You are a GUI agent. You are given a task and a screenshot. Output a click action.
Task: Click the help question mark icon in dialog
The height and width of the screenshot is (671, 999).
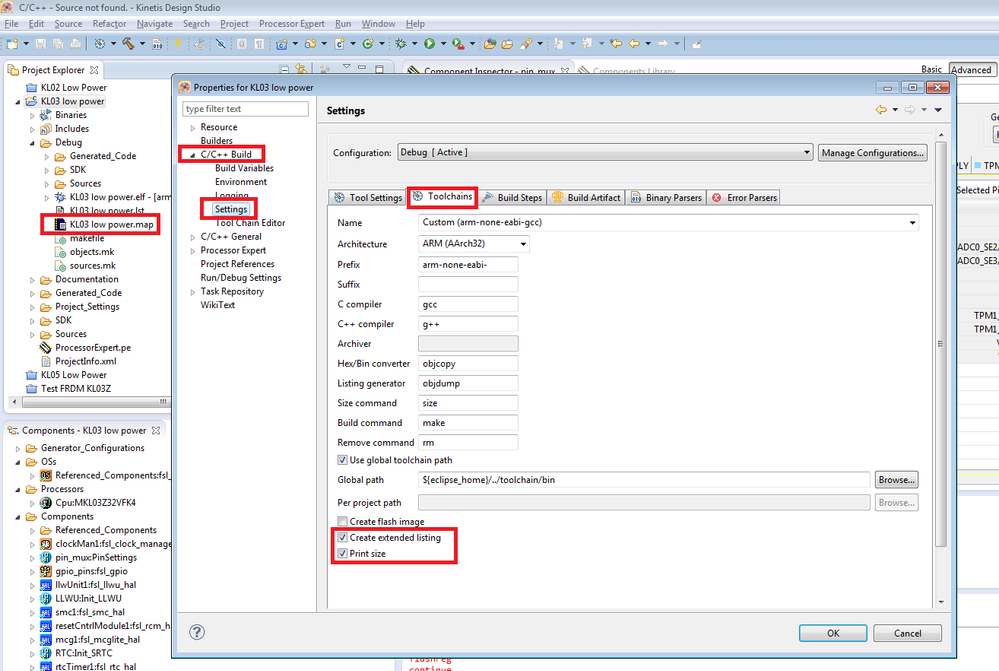197,632
